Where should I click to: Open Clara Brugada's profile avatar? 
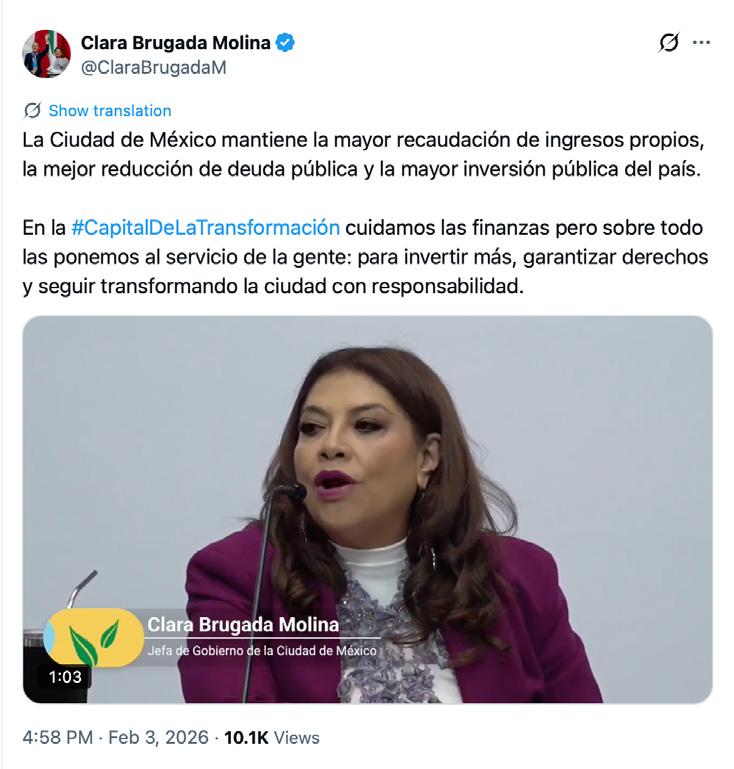47,54
